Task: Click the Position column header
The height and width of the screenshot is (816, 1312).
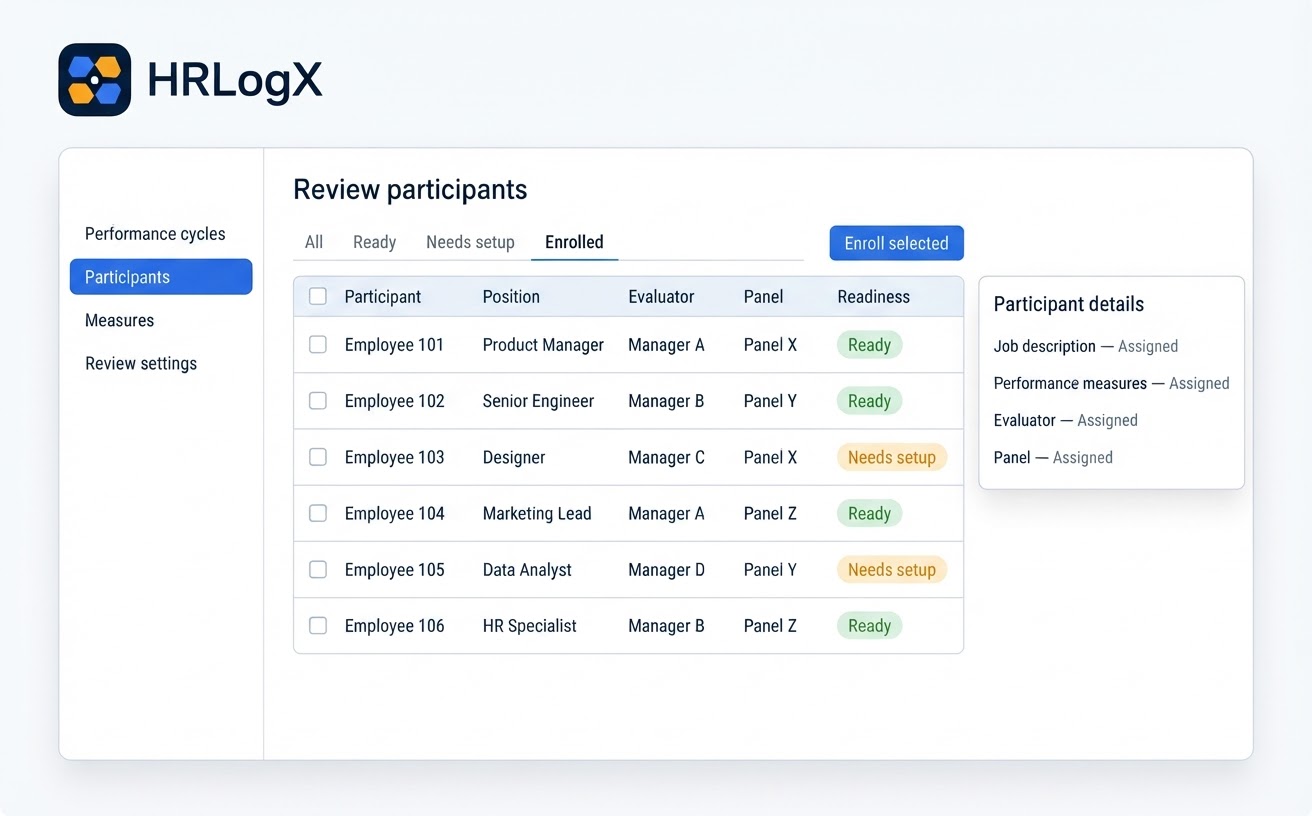Action: 511,296
